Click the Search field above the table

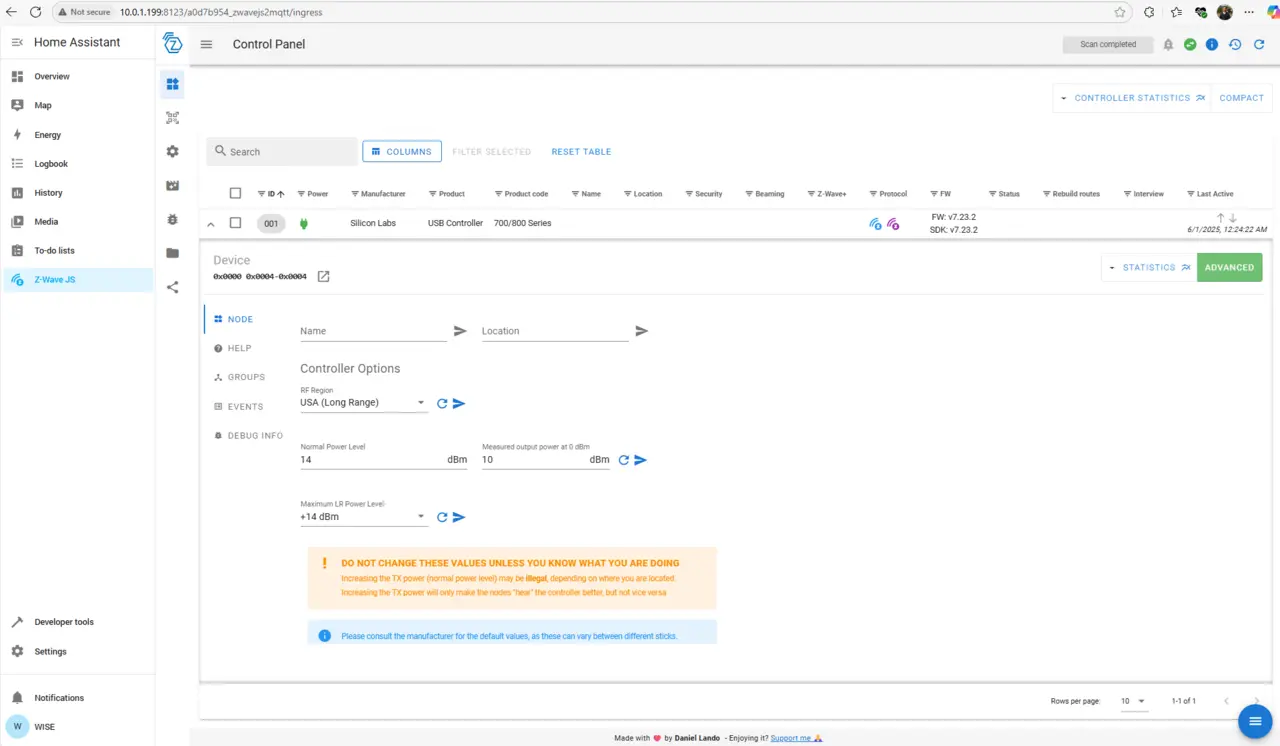pos(282,152)
